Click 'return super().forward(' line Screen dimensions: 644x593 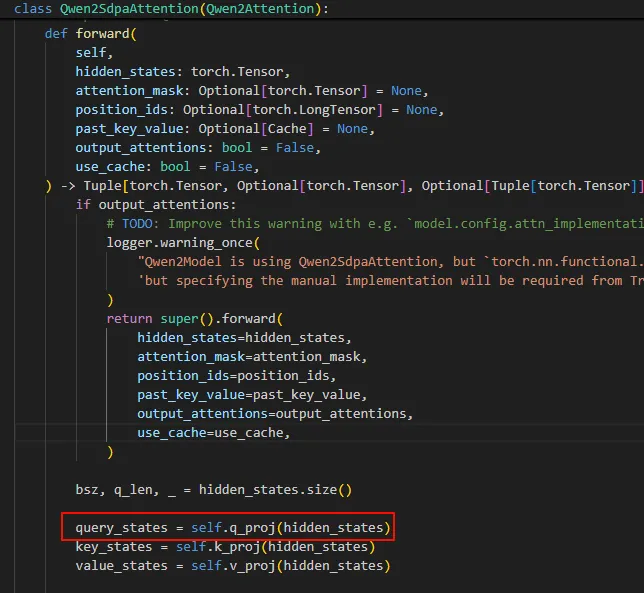tap(195, 319)
